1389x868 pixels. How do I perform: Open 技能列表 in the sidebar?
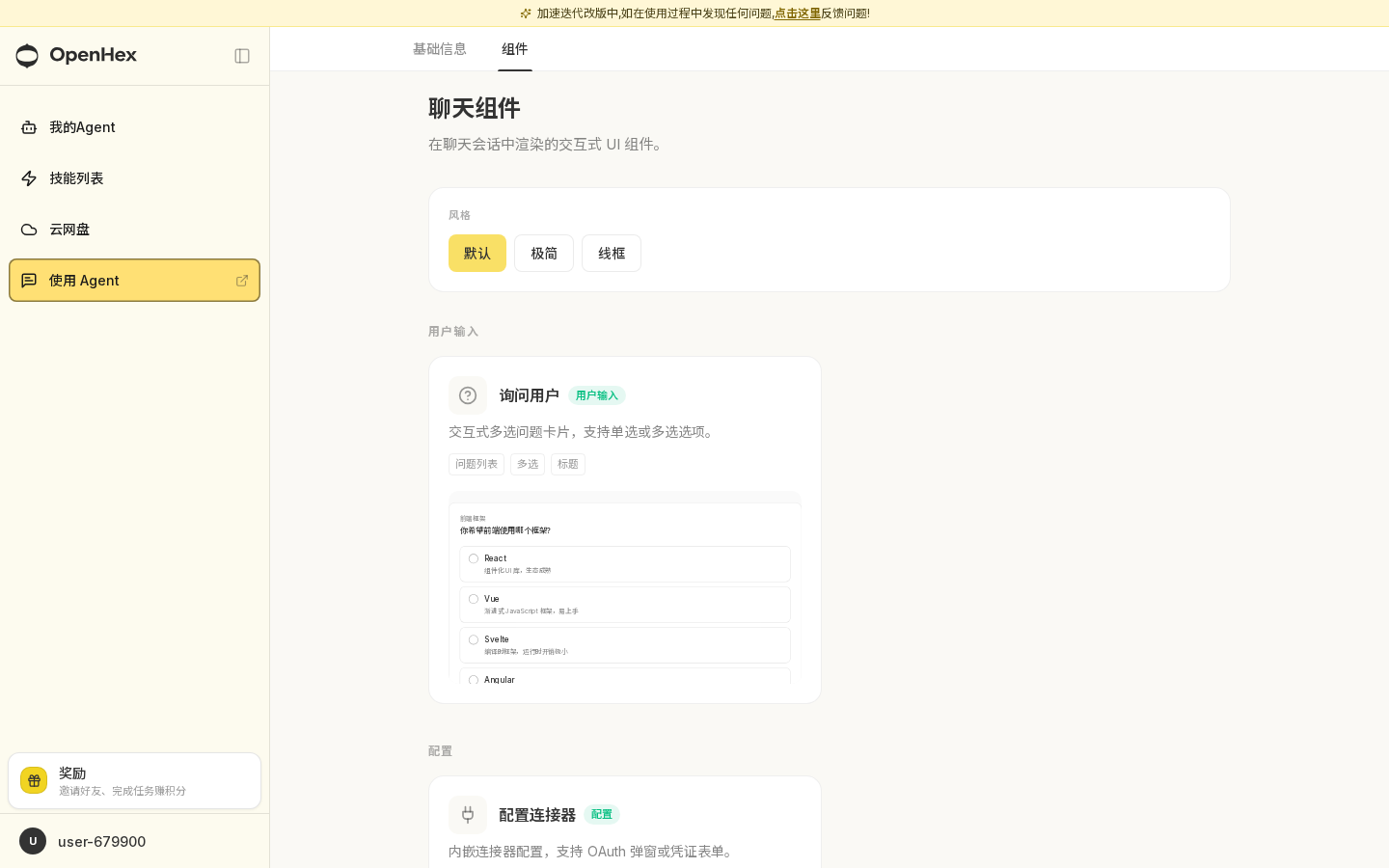click(x=134, y=178)
